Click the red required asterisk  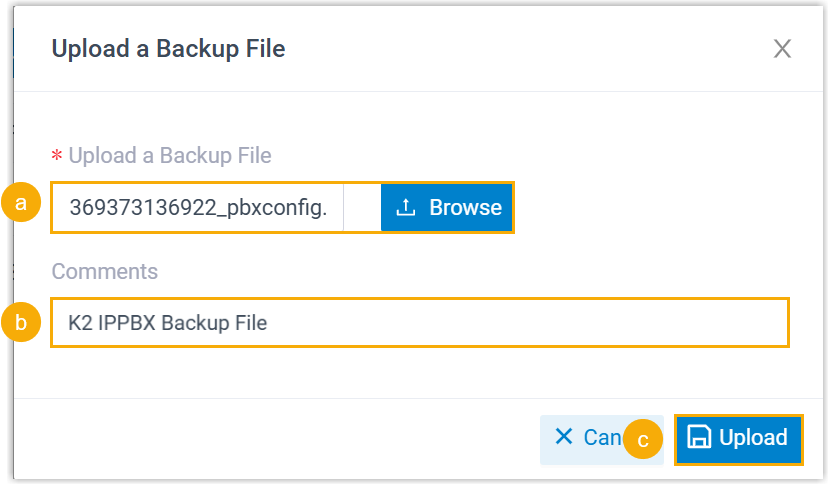pos(57,157)
